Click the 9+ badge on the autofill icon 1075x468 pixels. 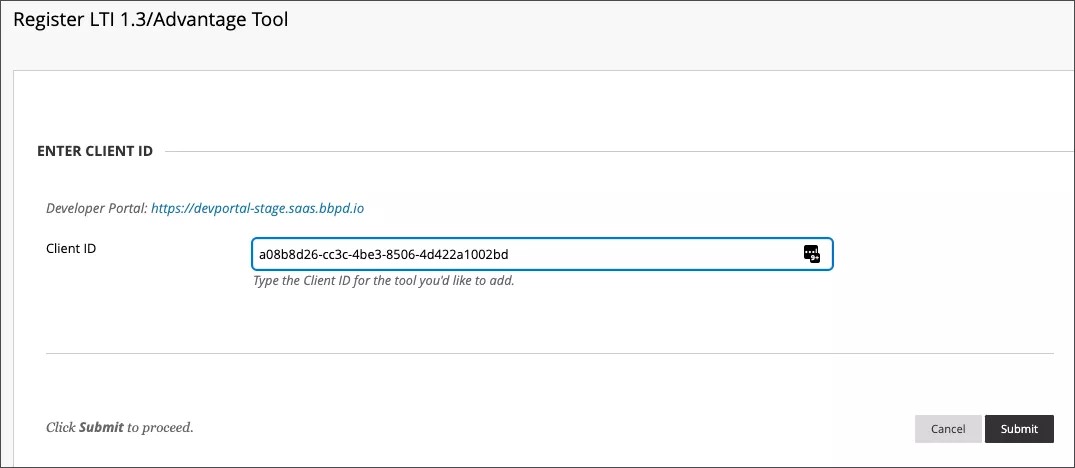coord(815,258)
